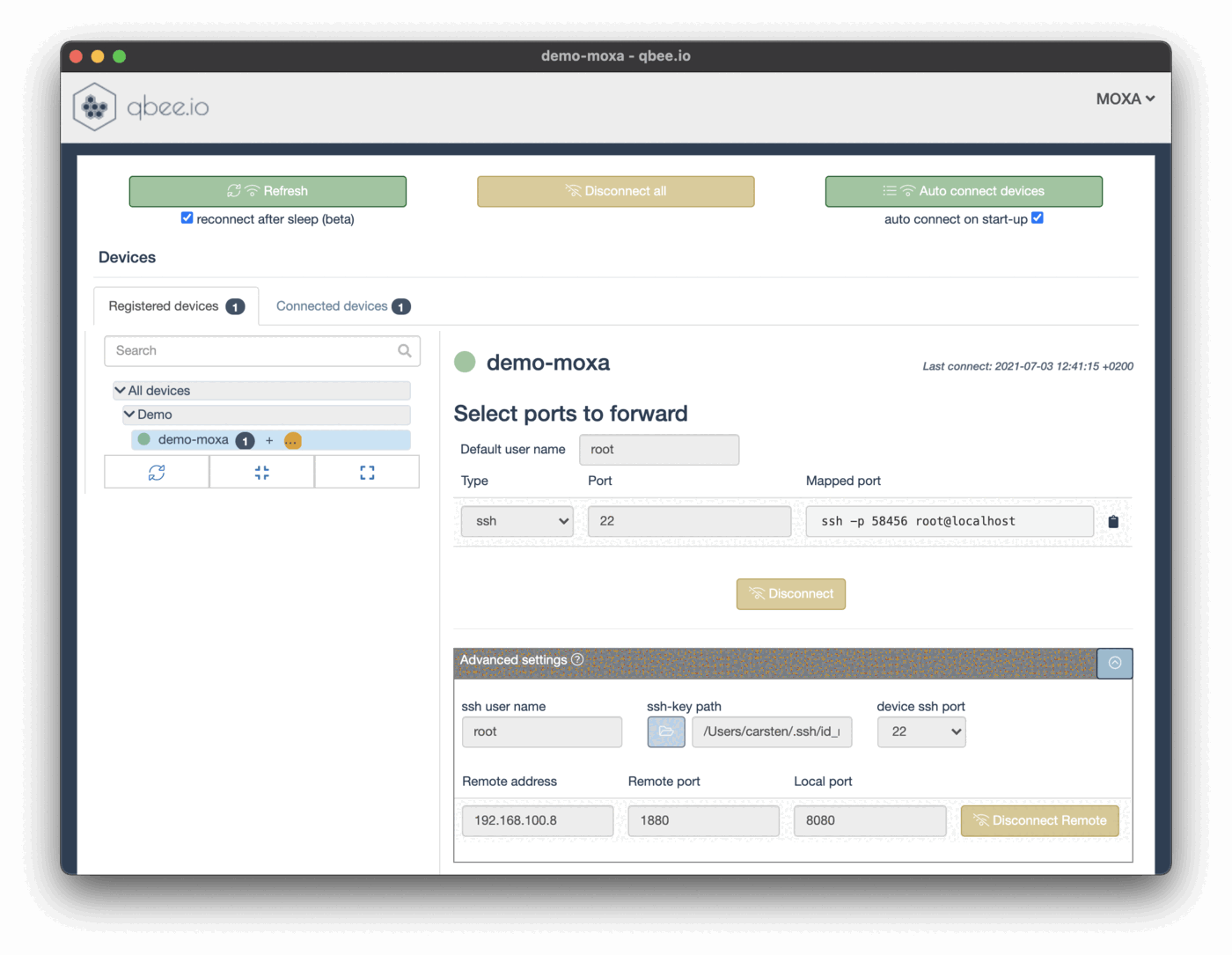The width and height of the screenshot is (1232, 955).
Task: Open ssh-key folder browse icon
Action: click(x=666, y=731)
